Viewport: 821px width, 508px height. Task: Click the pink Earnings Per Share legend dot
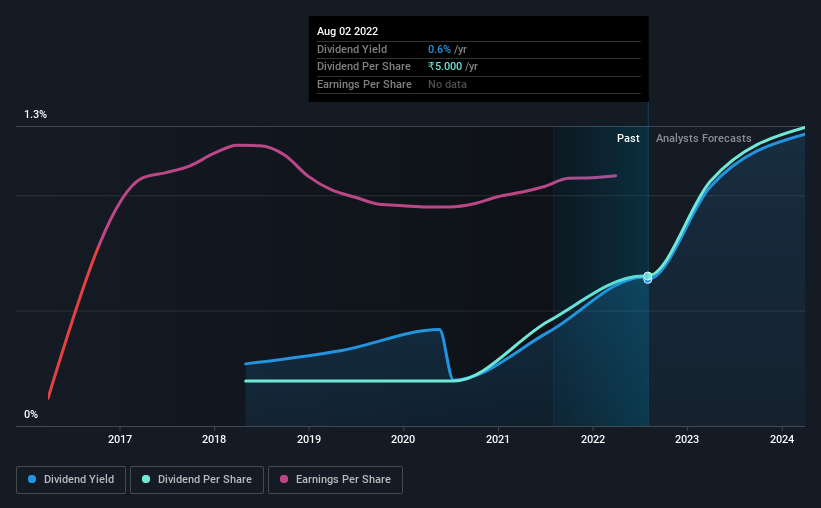point(284,479)
